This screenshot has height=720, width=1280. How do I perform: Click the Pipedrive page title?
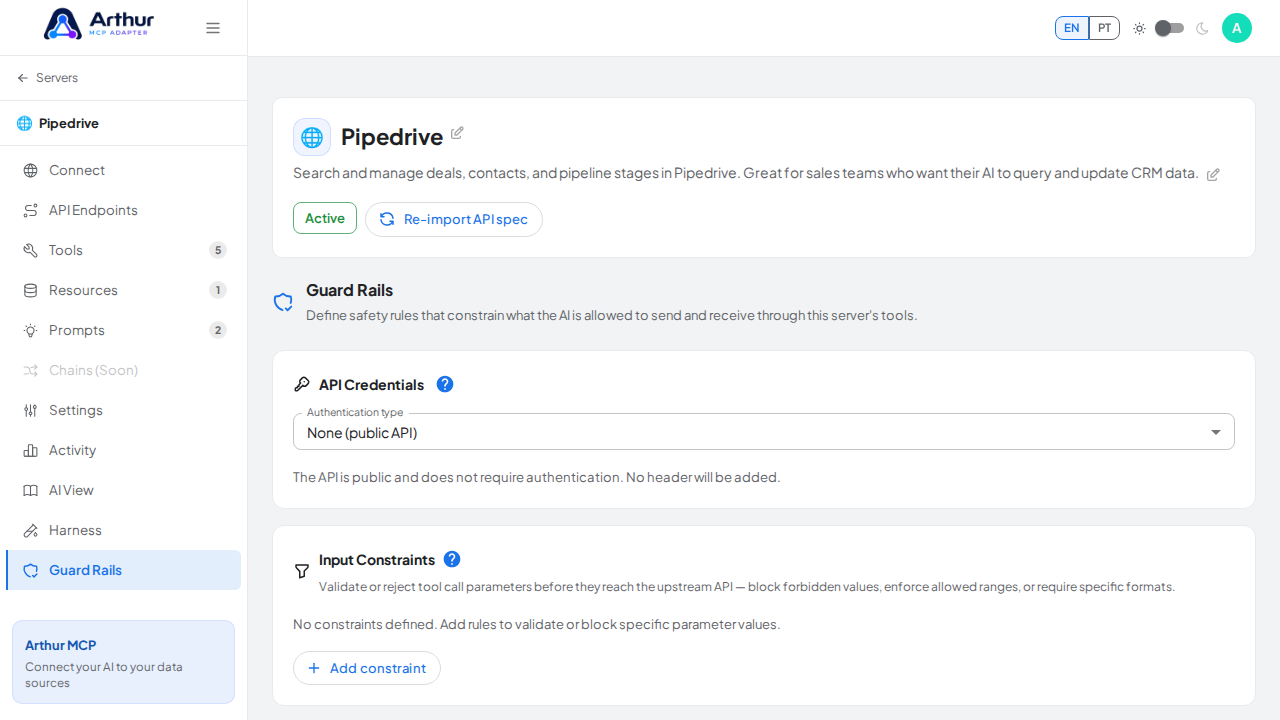click(392, 137)
